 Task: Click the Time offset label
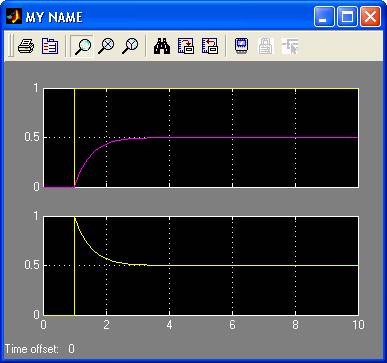coord(31,349)
